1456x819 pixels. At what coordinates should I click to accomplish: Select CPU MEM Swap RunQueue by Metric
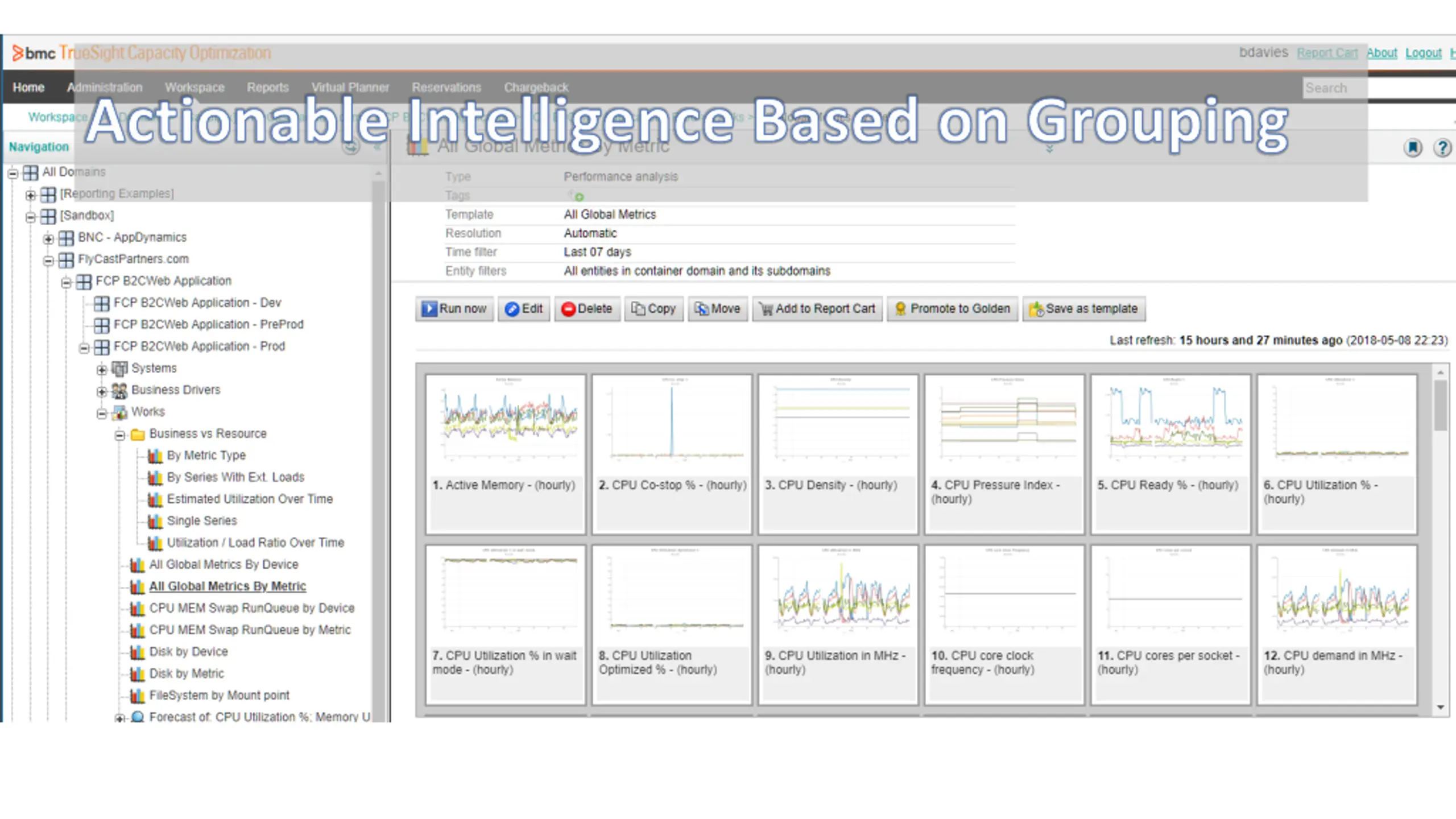click(x=250, y=630)
